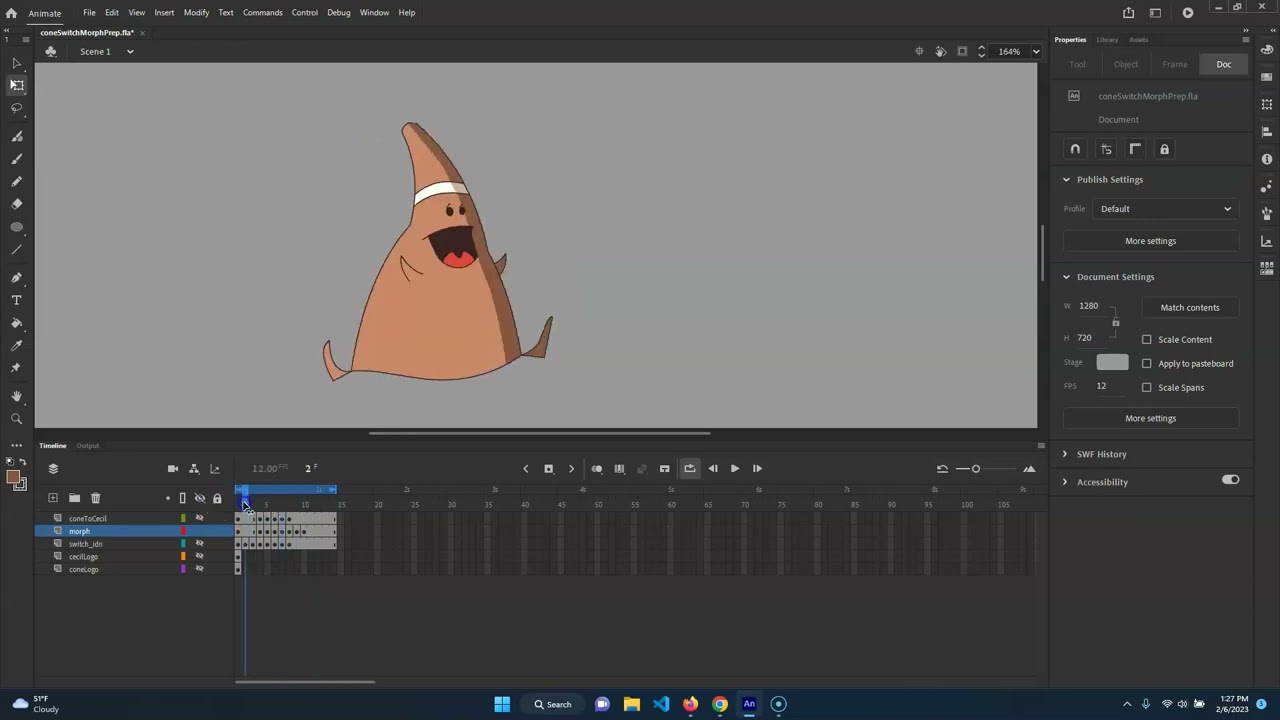1280x720 pixels.
Task: Select the Paint Bucket tool
Action: click(x=16, y=323)
